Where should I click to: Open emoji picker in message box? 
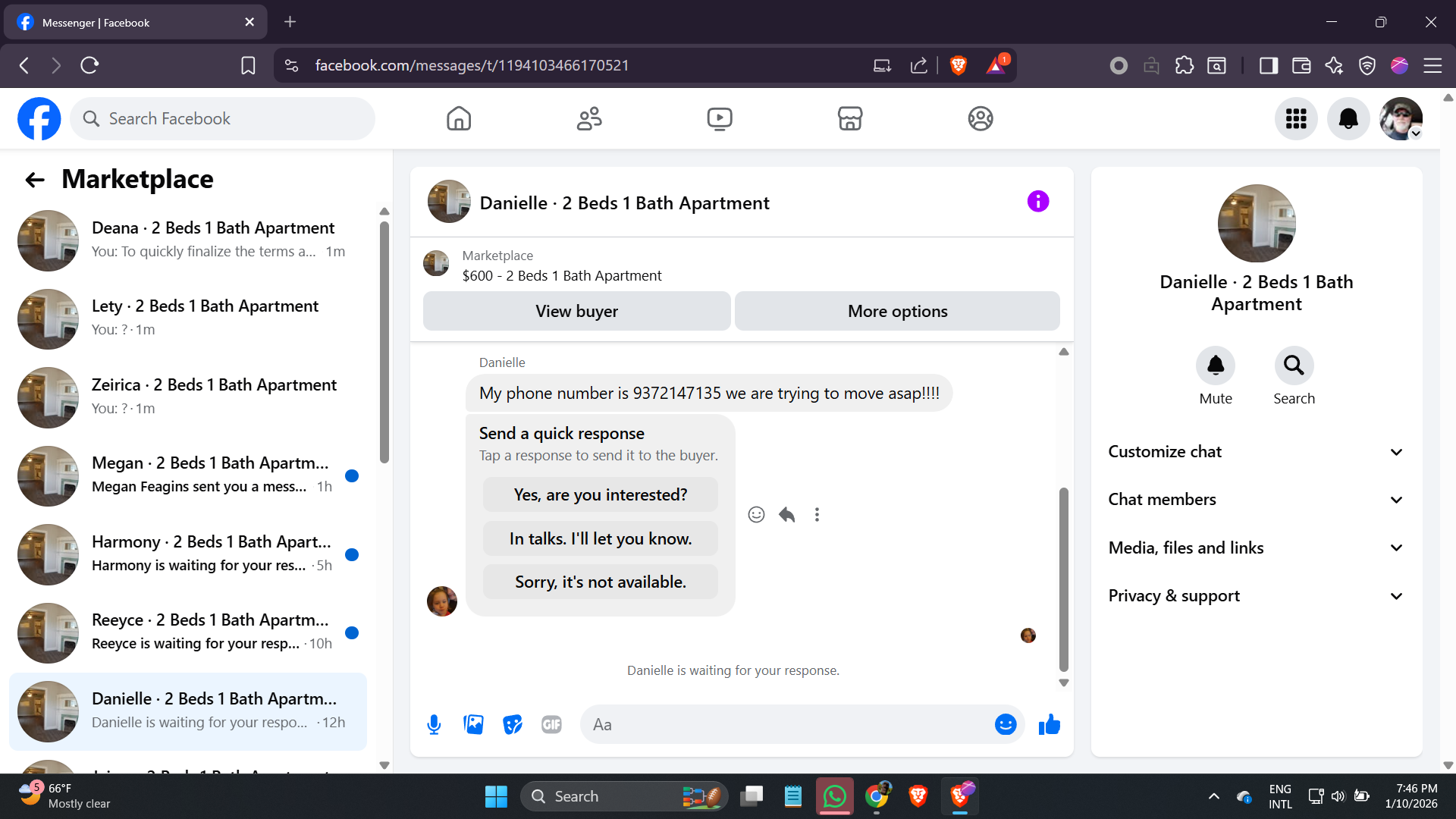[1005, 725]
